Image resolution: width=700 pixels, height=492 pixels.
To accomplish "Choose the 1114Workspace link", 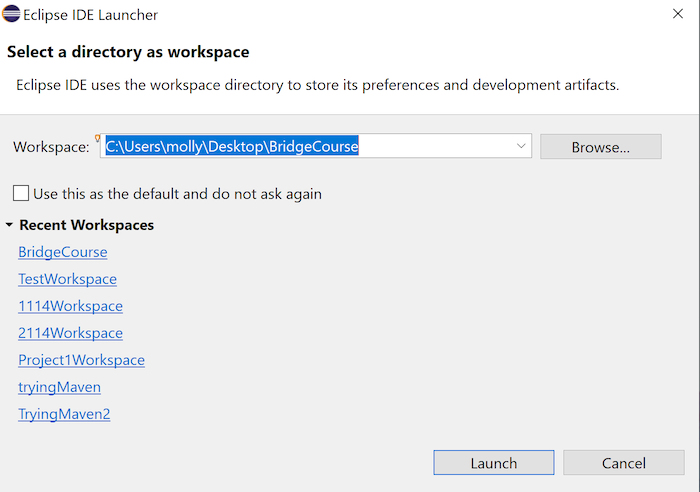I will [70, 306].
